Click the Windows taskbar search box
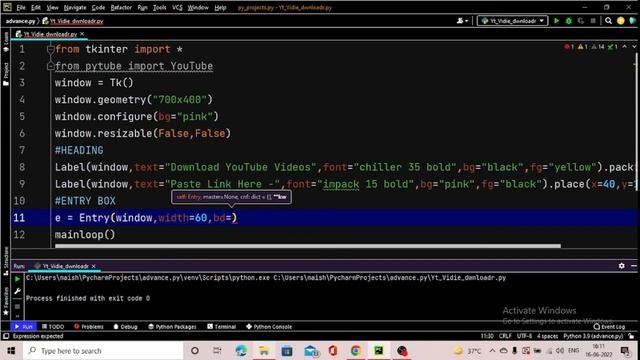640x360 pixels. 103,351
